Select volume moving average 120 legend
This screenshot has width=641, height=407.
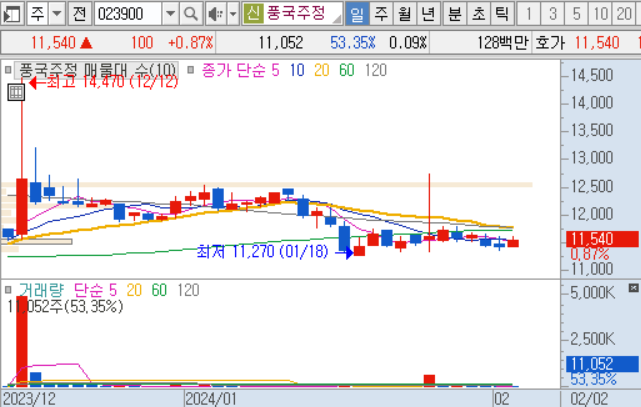188,290
